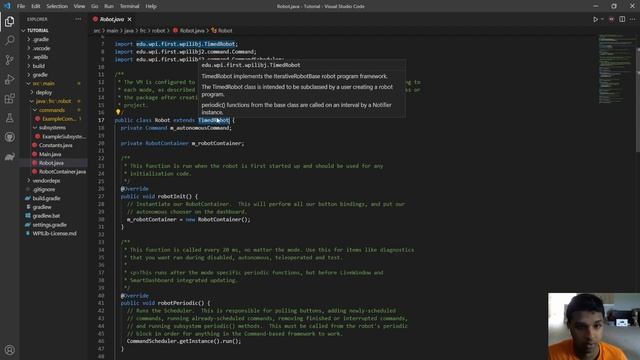Open the File menu
This screenshot has width=640, height=360.
tap(21, 6)
